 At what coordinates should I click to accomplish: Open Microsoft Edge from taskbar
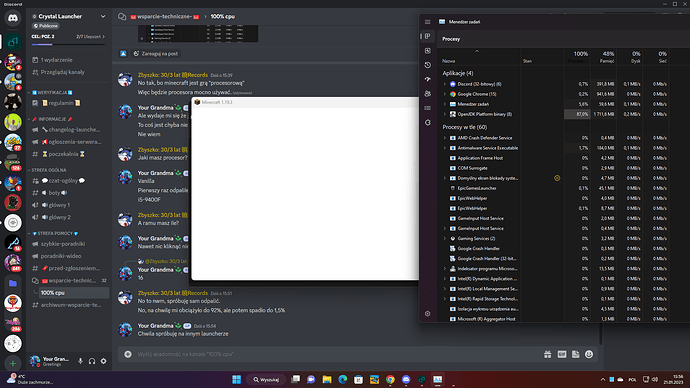point(343,379)
